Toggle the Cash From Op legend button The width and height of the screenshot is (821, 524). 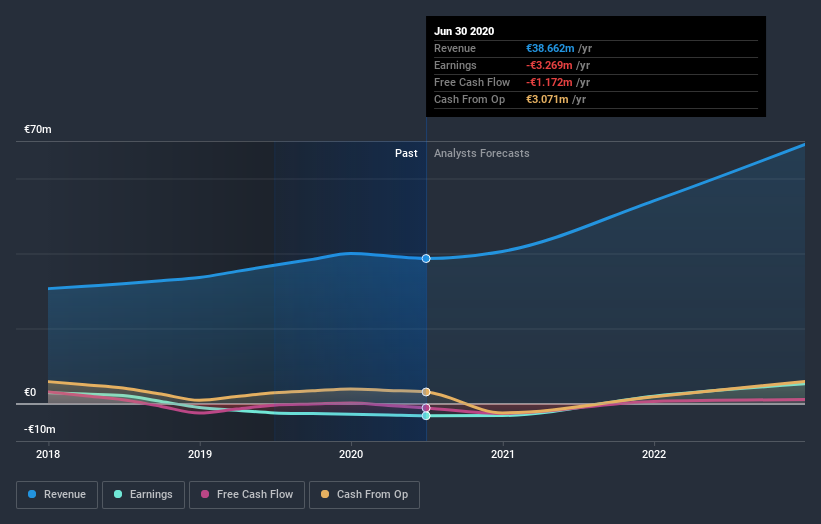(364, 495)
